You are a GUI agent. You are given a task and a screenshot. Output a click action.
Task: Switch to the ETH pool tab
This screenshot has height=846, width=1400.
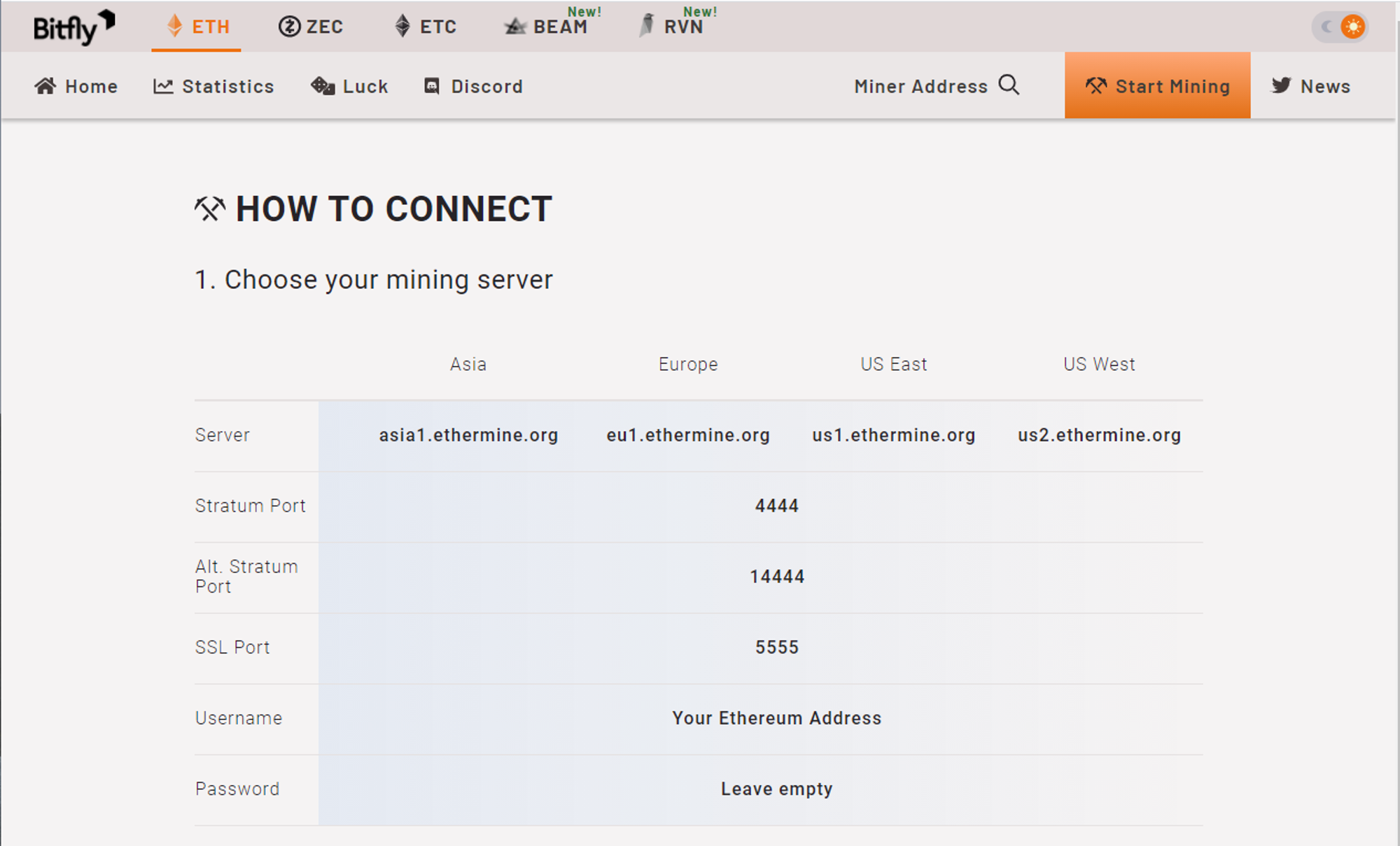coord(197,27)
